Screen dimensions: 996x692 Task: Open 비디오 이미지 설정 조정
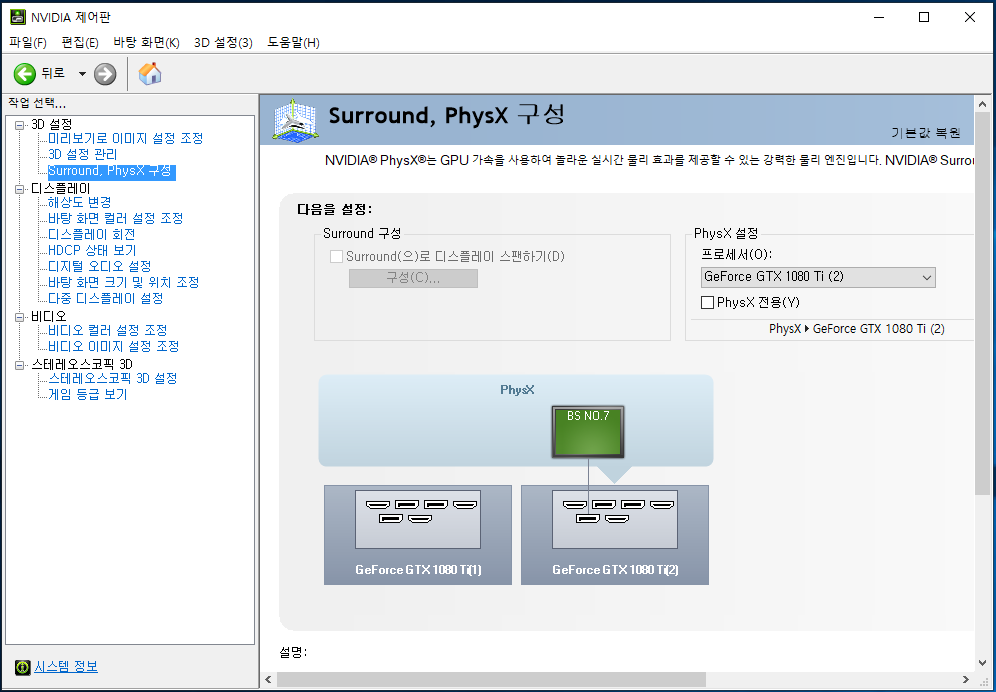114,346
